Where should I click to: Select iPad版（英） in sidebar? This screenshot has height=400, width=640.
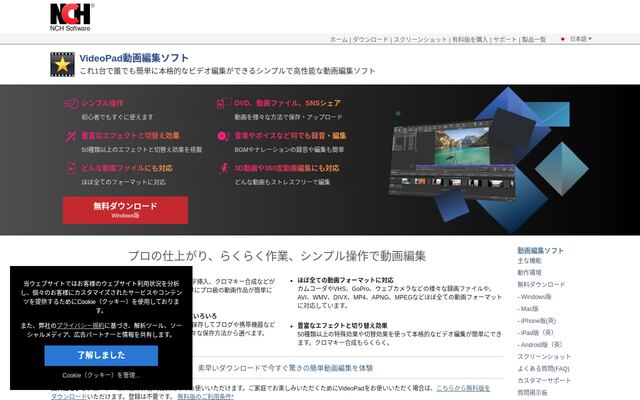point(536,333)
